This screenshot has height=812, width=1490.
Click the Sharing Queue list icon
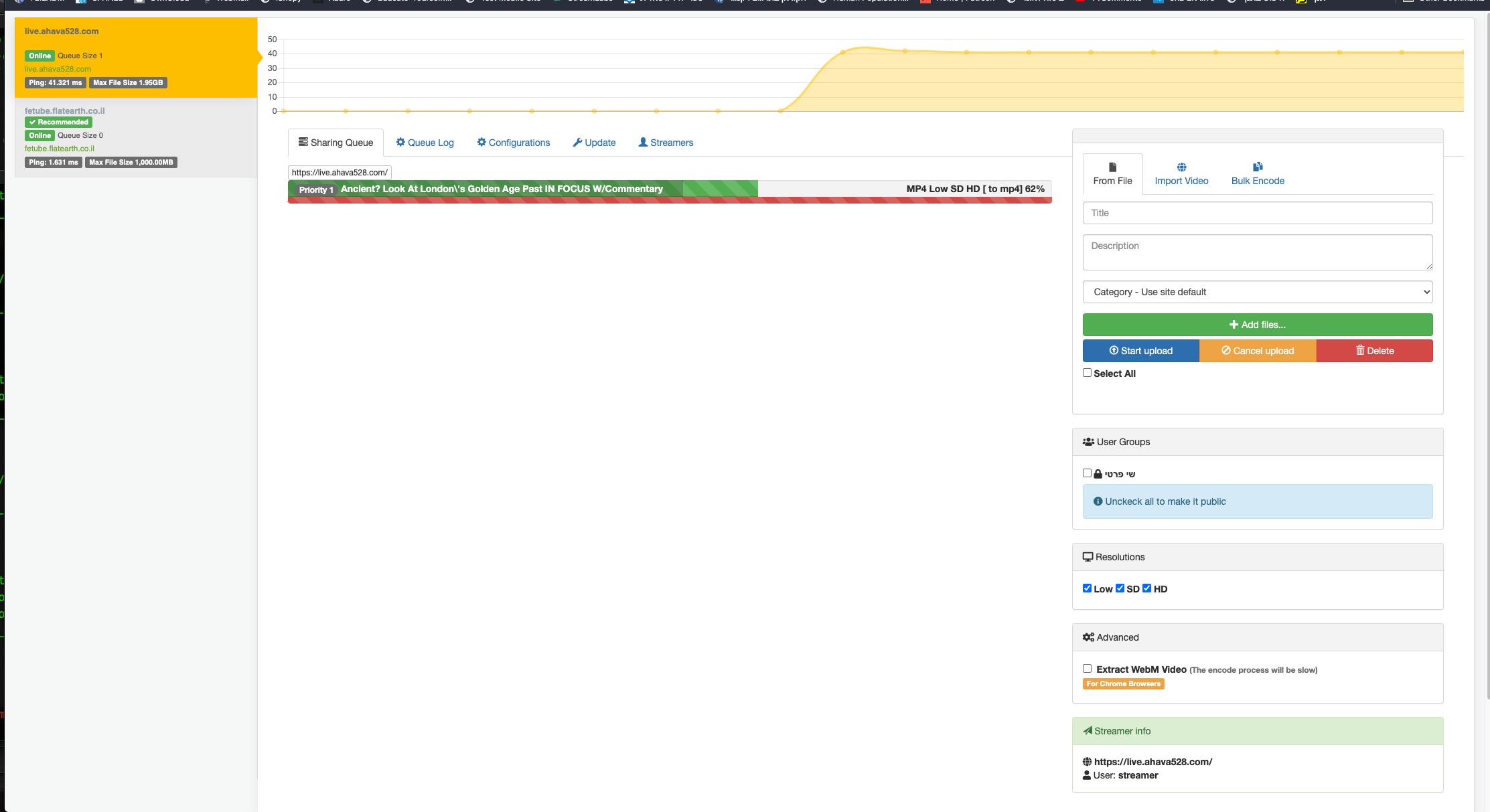[303, 142]
